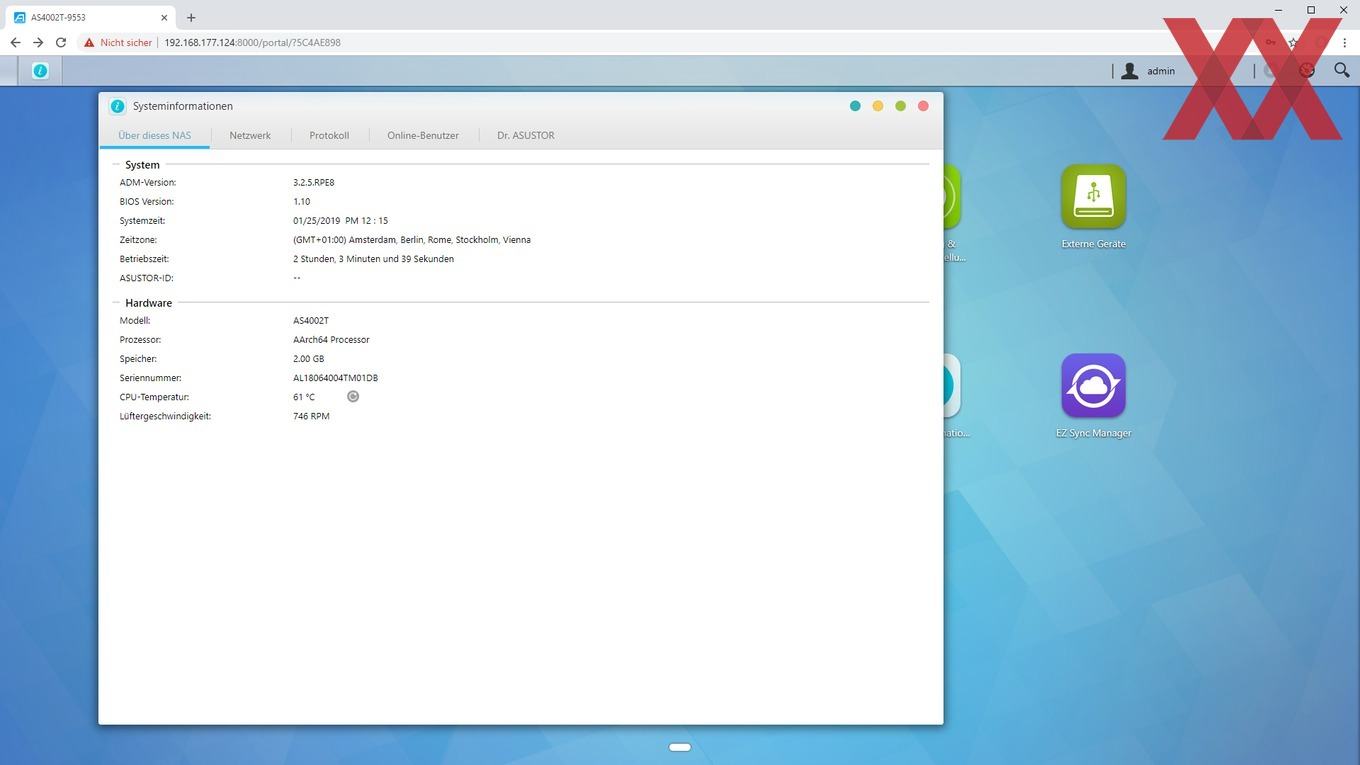Maximize the Chrome browser window
Screen dimensions: 1360x765
(x=1311, y=10)
